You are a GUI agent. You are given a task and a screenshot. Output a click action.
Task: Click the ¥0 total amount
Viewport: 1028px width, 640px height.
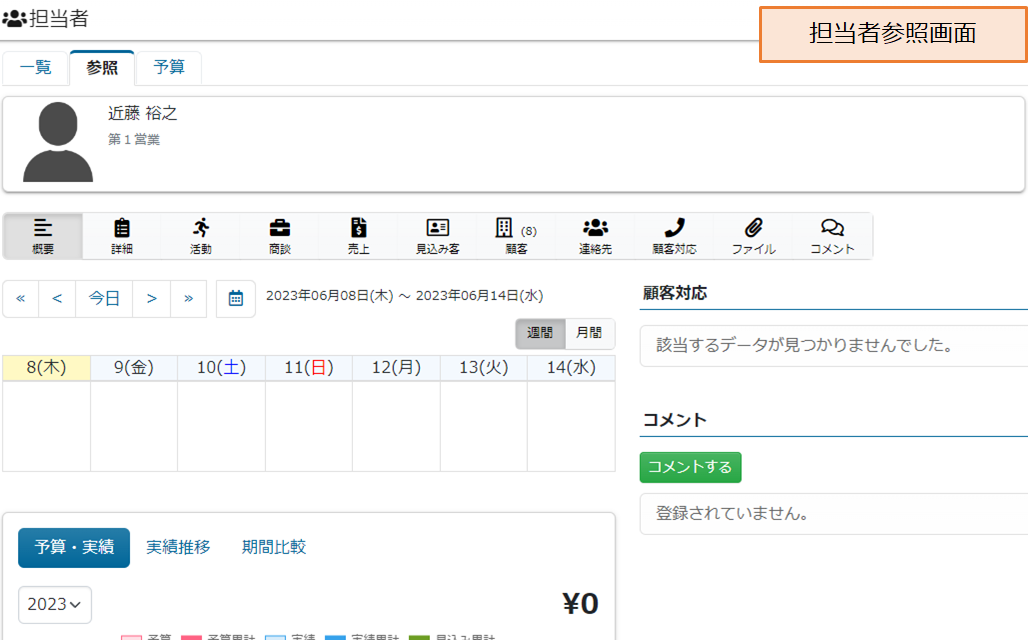580,604
